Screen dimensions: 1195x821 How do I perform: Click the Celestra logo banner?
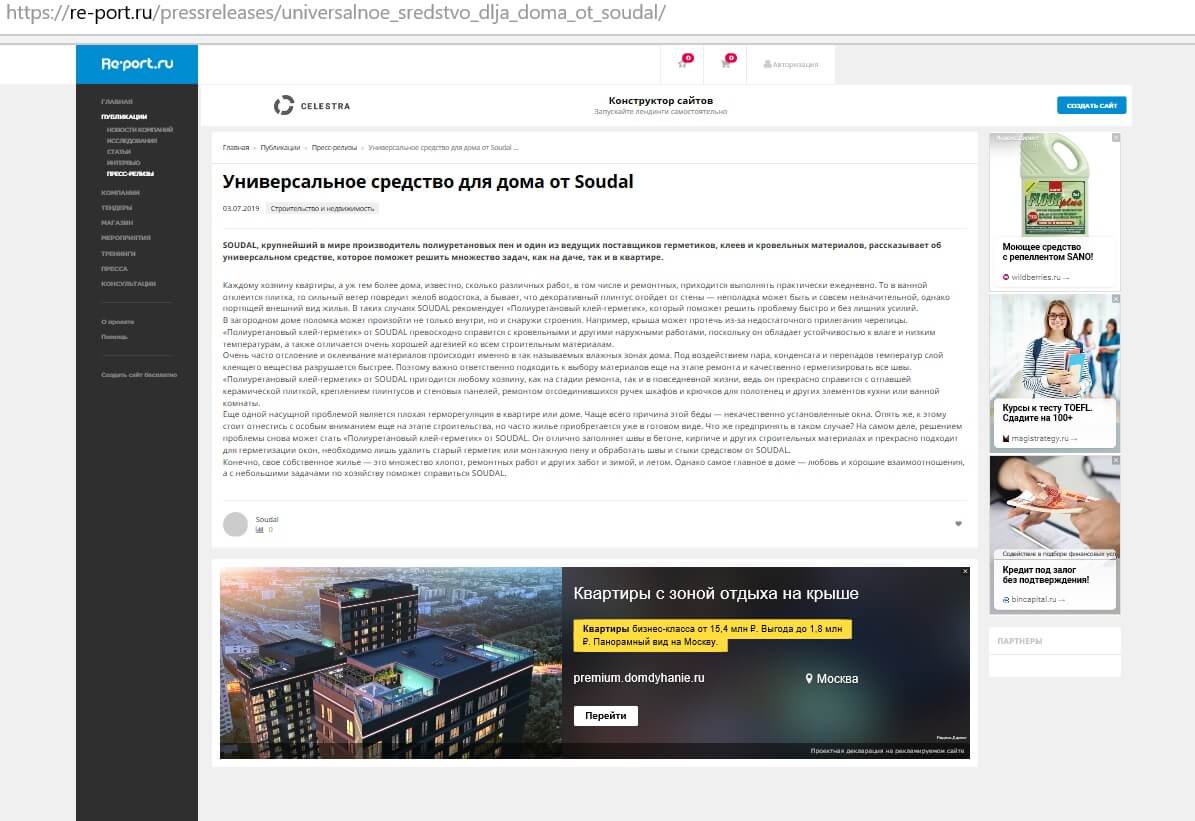pos(312,106)
